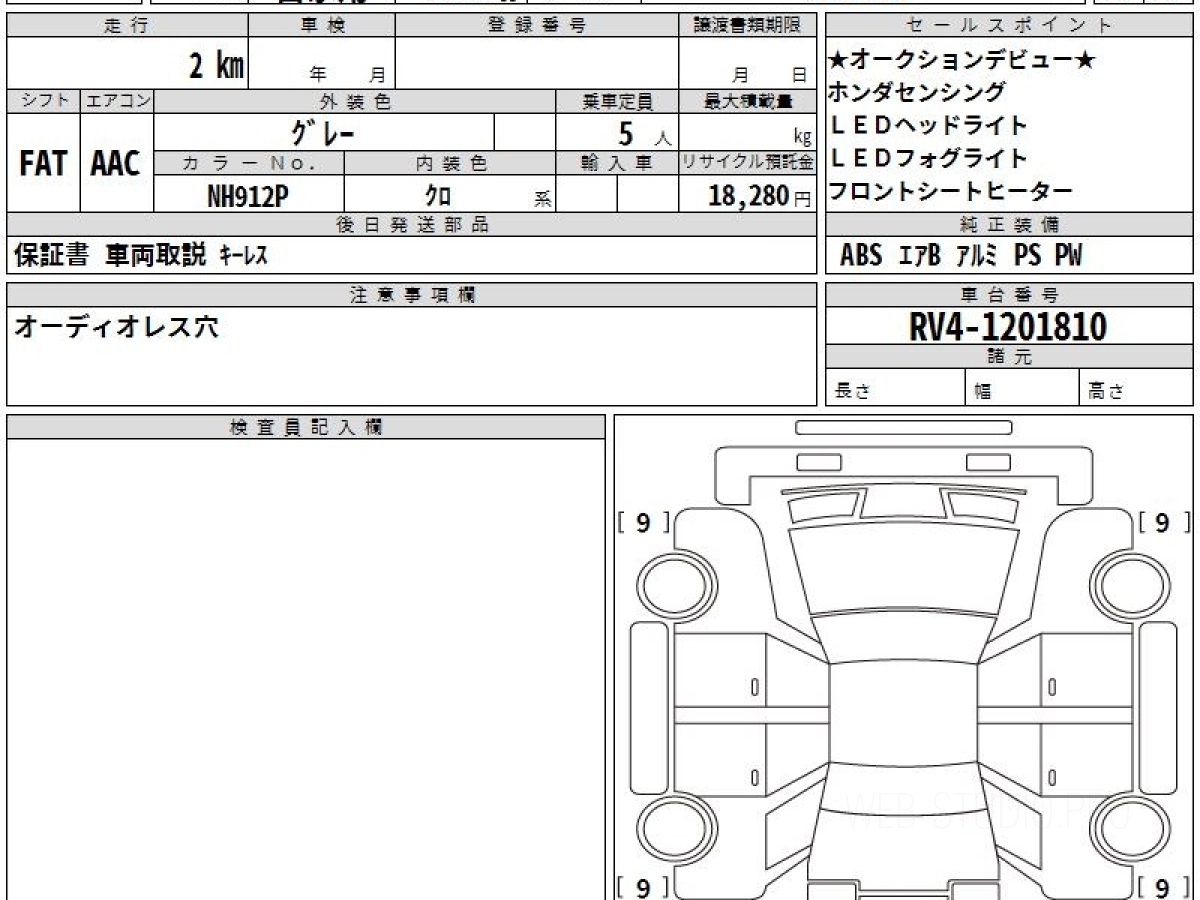Click the 検査員記入欄 header
Screen dimensions: 1200x900
pyautogui.click(x=306, y=427)
